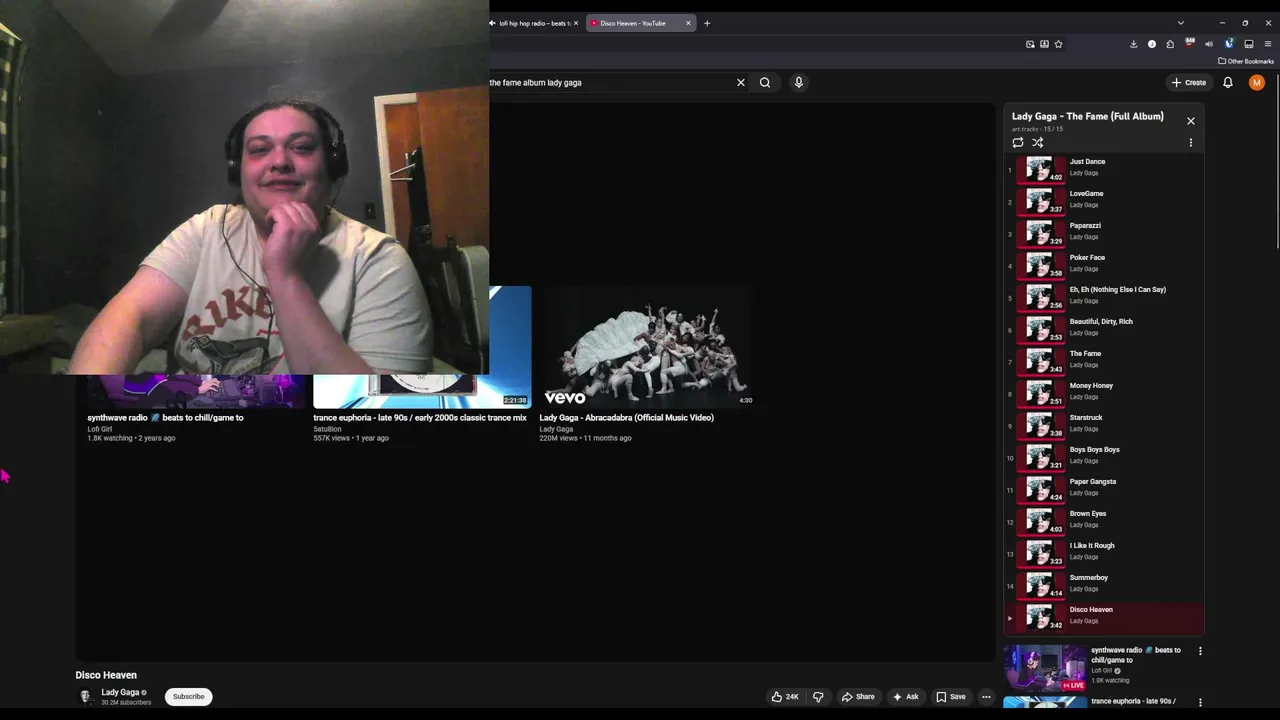Open Lady Gaga channel name link

point(120,692)
